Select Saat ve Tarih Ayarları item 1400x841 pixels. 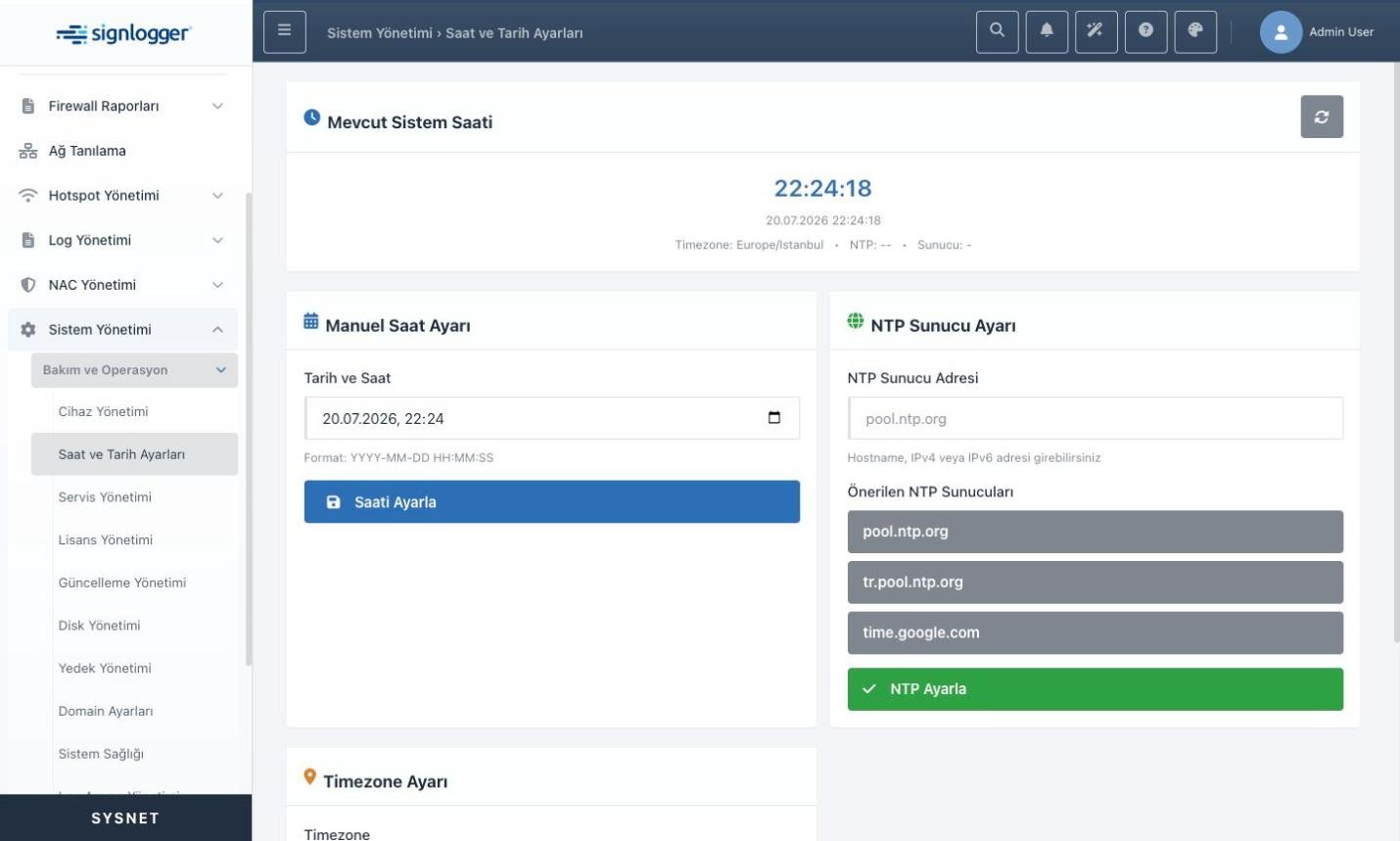(x=134, y=454)
